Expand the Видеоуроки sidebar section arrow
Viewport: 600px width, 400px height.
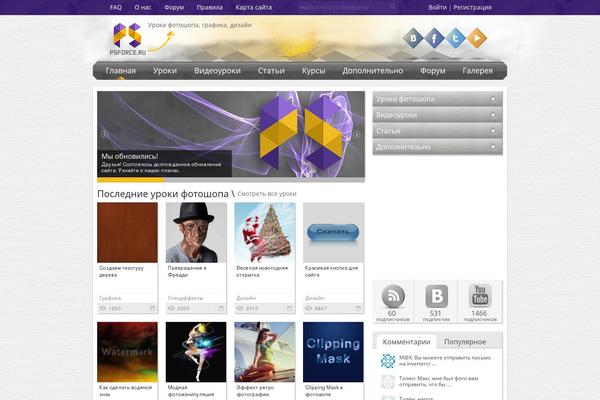tap(493, 115)
